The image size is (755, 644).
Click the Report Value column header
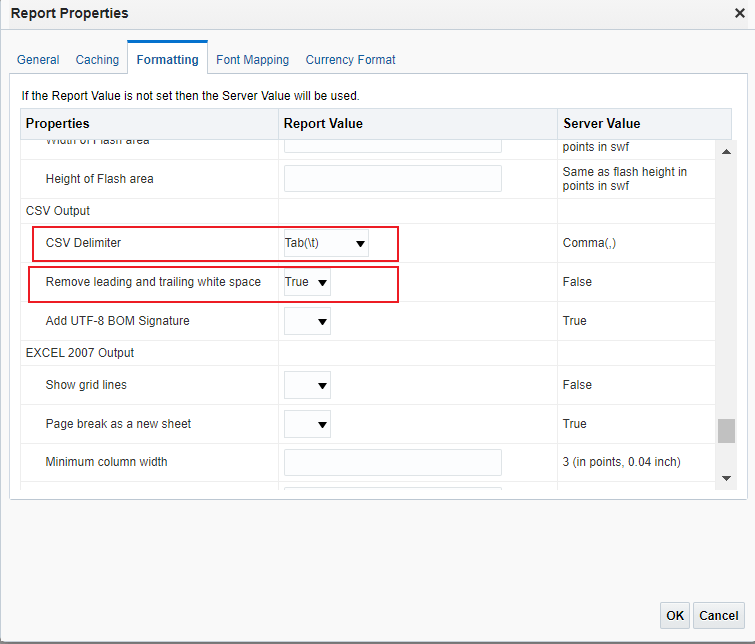point(323,124)
